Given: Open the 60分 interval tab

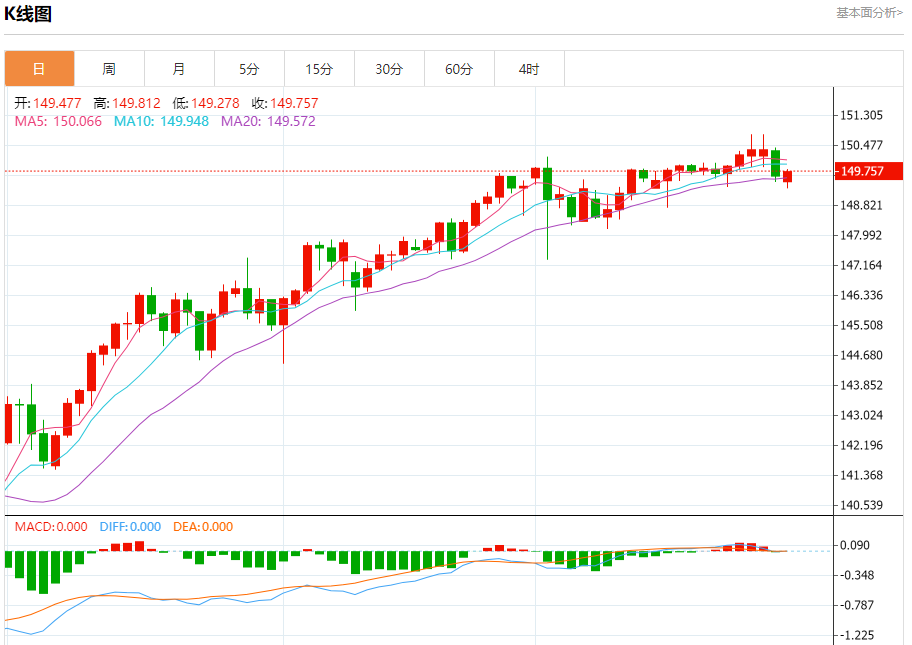Looking at the screenshot, I should [x=459, y=69].
